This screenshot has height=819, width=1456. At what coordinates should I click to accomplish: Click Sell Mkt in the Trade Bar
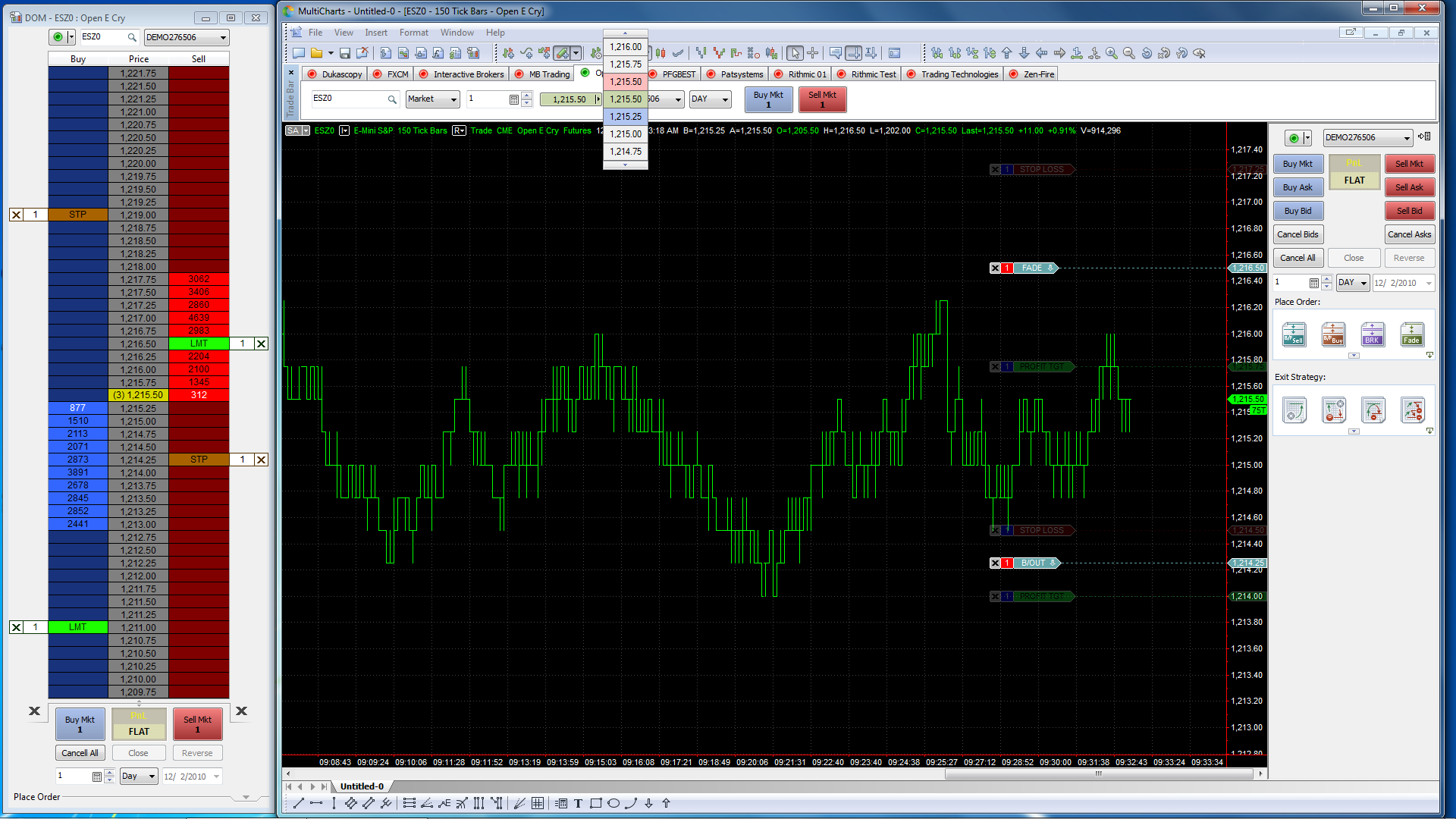point(822,99)
